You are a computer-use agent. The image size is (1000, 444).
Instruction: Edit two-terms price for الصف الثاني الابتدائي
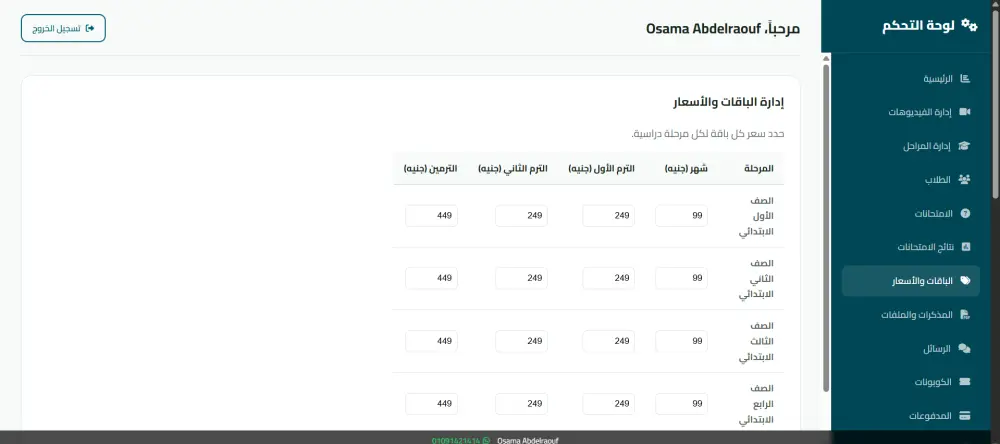point(431,278)
